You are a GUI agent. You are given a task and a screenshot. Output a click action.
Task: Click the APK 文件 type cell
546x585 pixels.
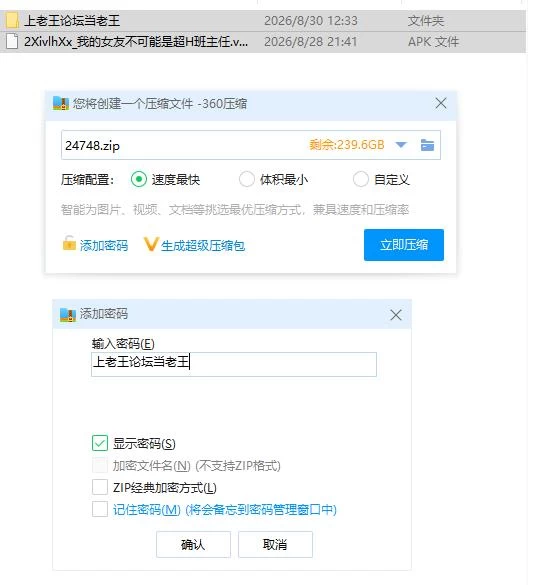[x=433, y=41]
